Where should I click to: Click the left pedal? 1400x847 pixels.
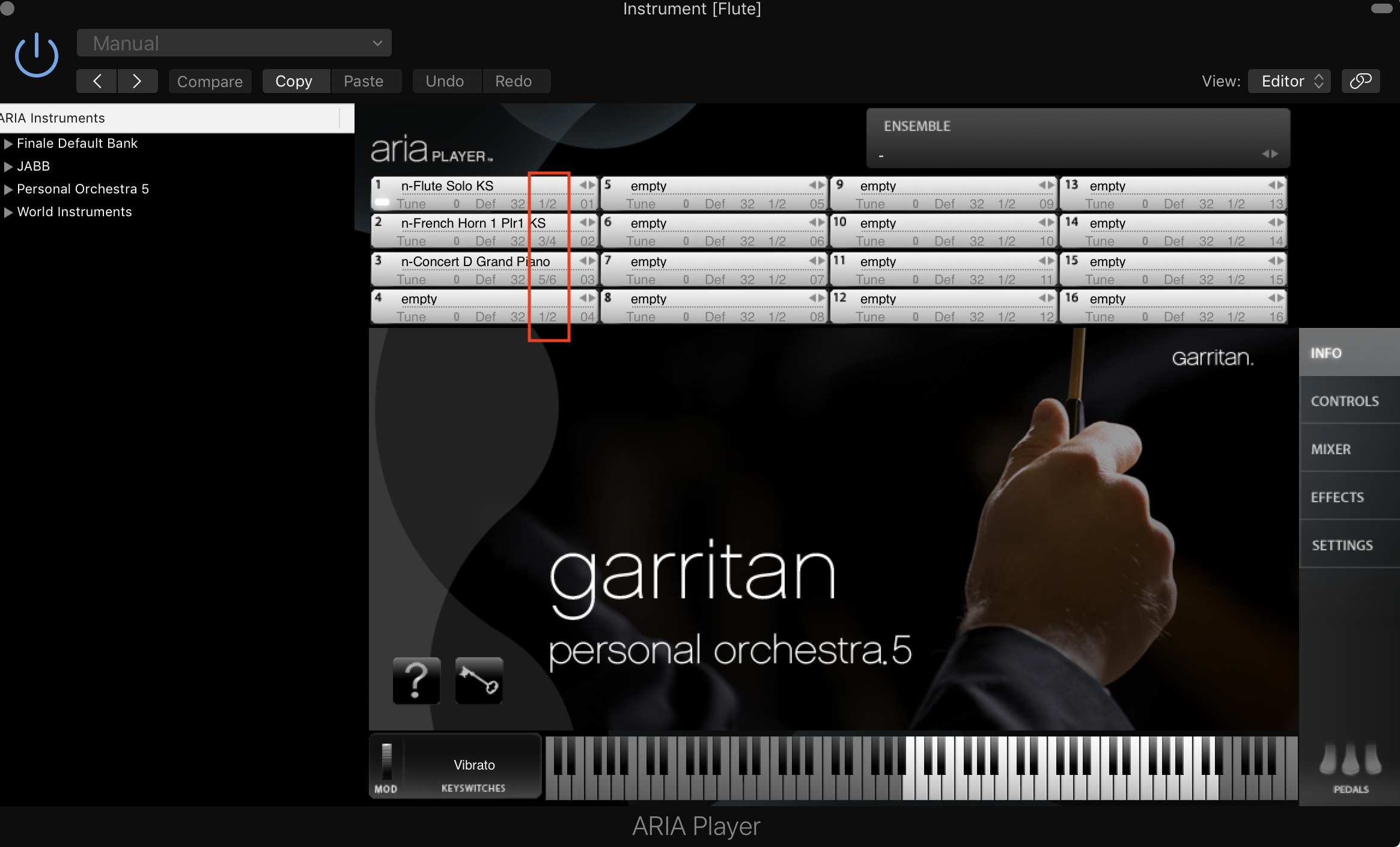[x=1327, y=760]
